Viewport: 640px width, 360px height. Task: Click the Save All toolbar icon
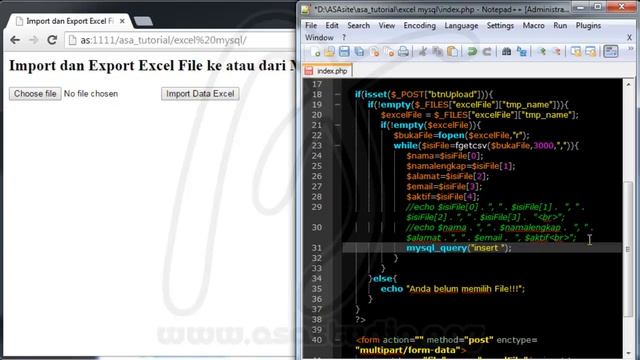coord(359,51)
